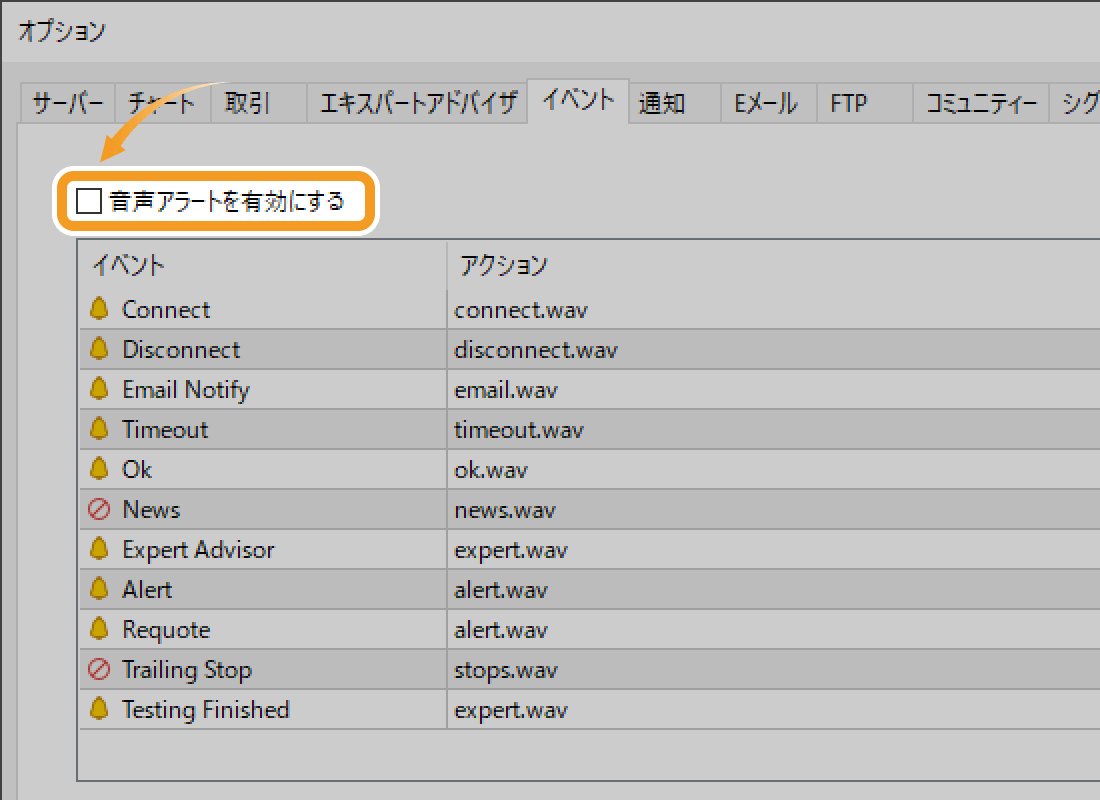Select the Eメール tab
Image resolution: width=1100 pixels, height=800 pixels.
[x=766, y=103]
